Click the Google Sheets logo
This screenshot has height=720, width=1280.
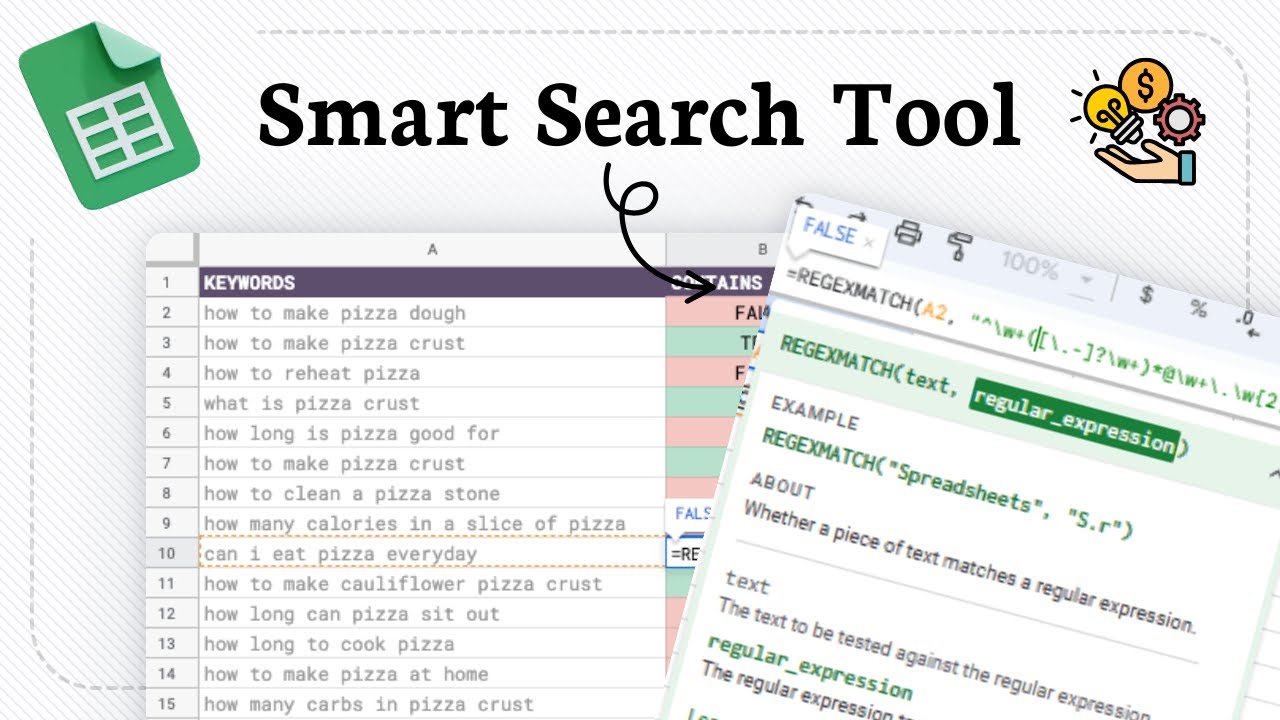(108, 117)
